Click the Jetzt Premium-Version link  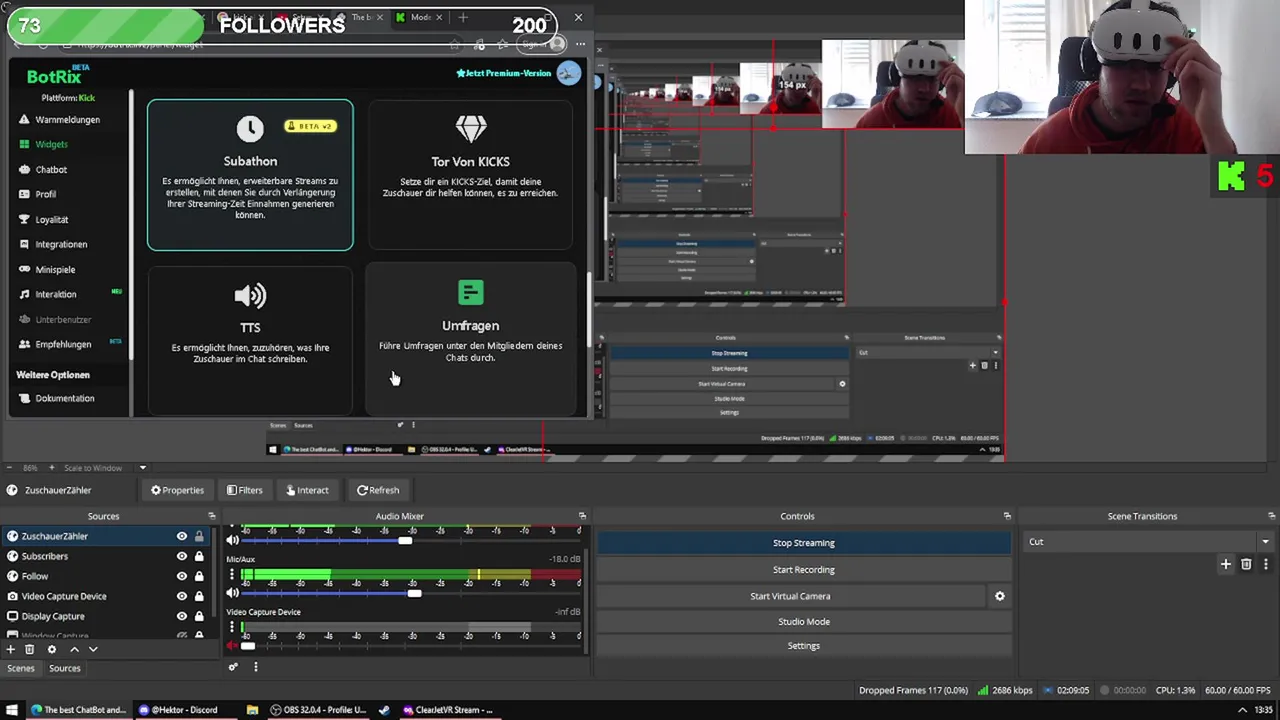[504, 73]
